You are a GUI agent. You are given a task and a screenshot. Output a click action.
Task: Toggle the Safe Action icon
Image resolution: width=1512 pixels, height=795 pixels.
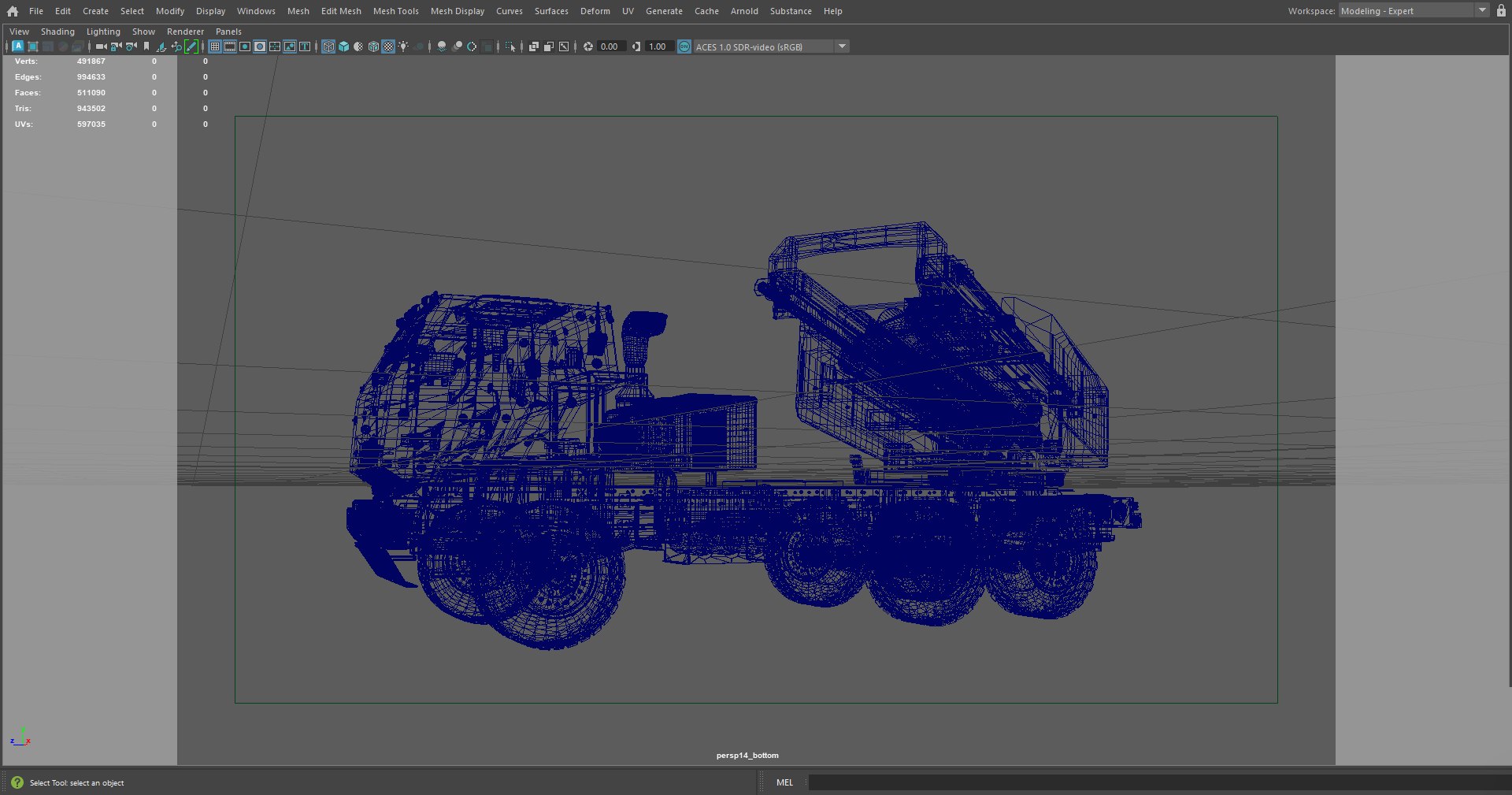coord(289,46)
